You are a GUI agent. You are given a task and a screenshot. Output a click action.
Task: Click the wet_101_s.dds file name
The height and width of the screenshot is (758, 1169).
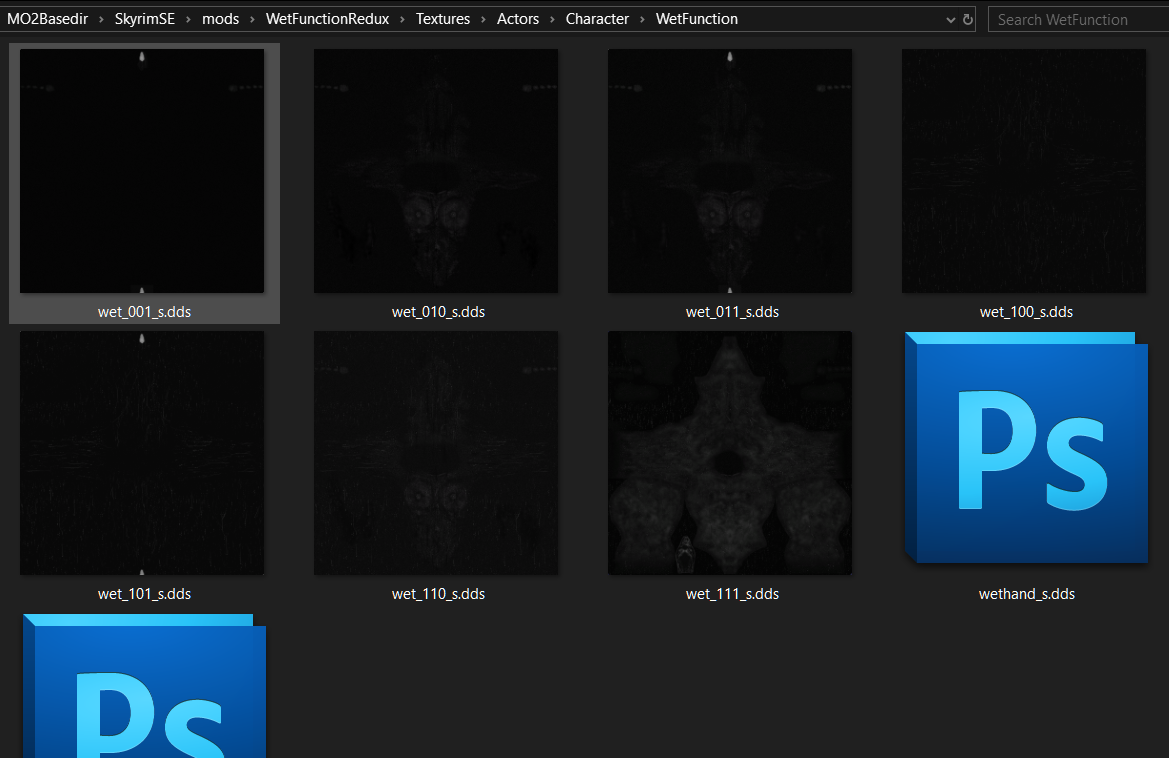coord(144,593)
